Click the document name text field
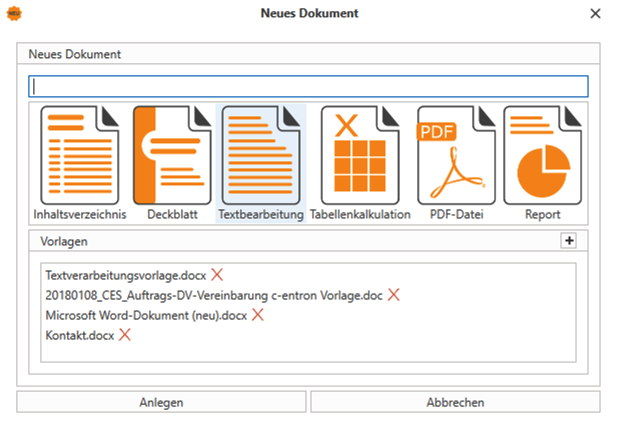Screen dimensions: 618x429 pyautogui.click(x=308, y=87)
